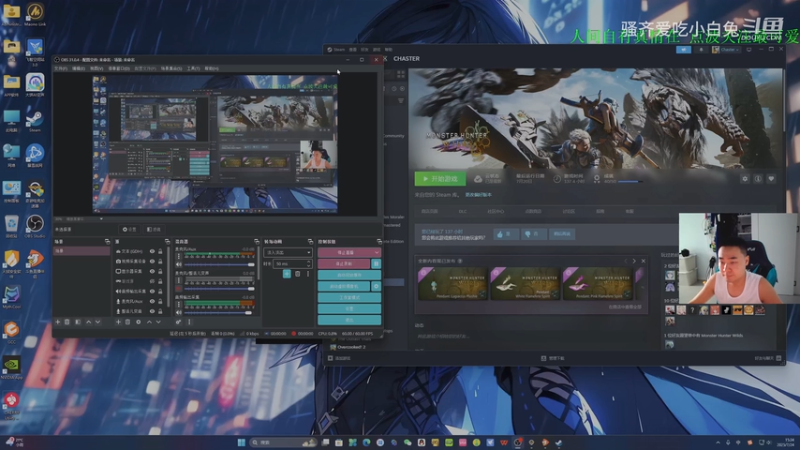Open Chaster account dropdown in Steam title bar
Image resolution: width=800 pixels, height=450 pixels.
727,49
